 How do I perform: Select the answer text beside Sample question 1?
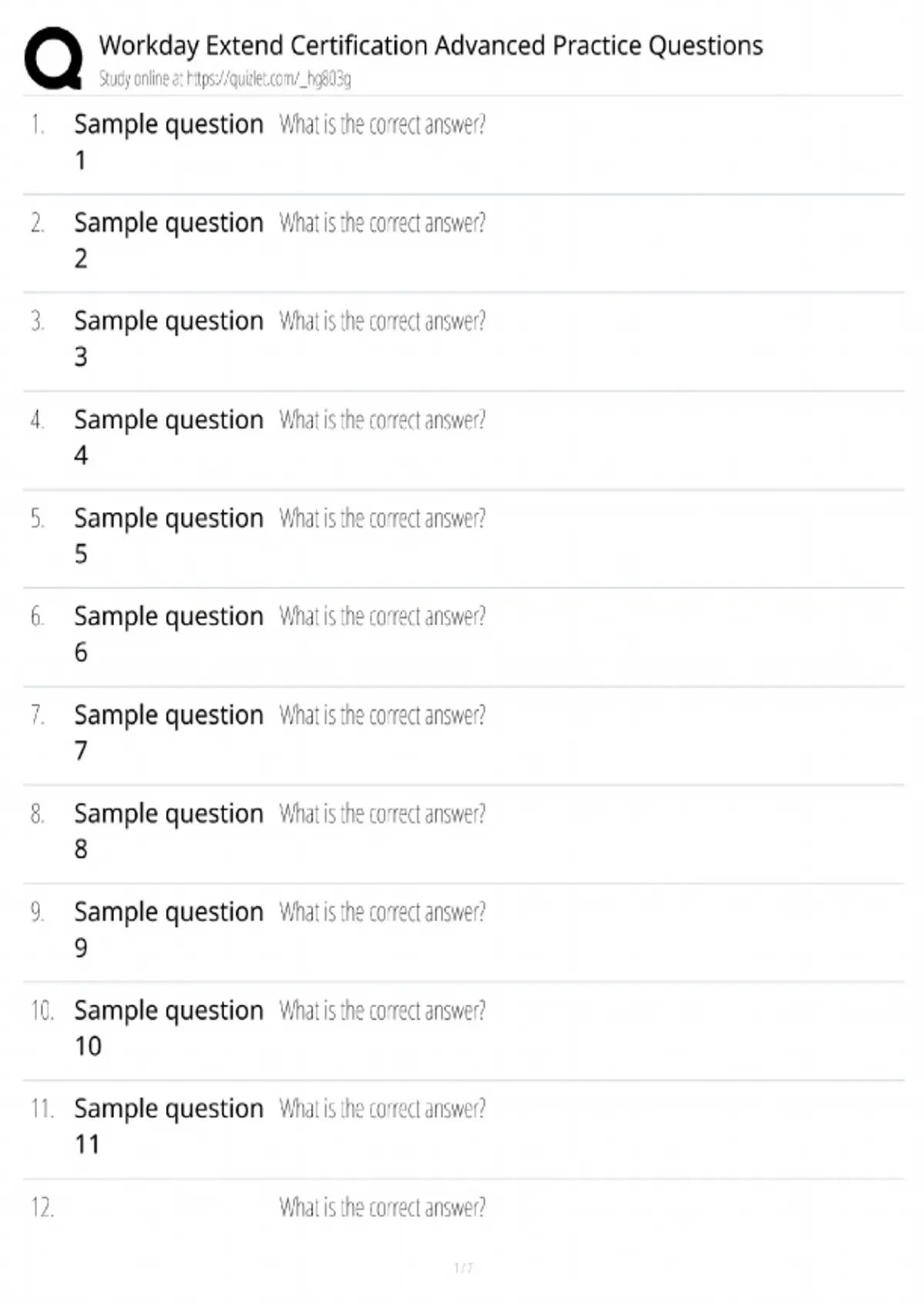click(x=382, y=125)
